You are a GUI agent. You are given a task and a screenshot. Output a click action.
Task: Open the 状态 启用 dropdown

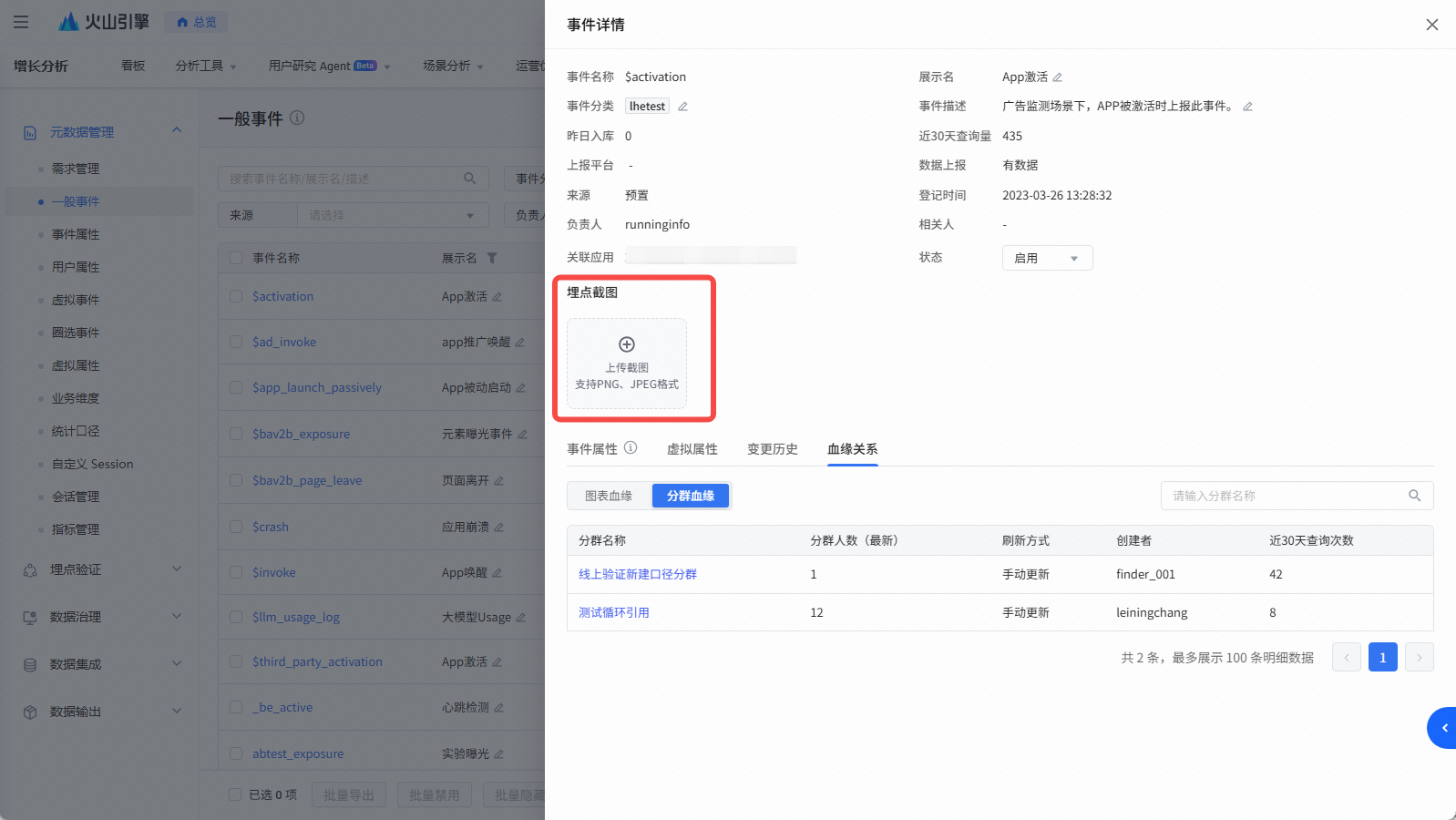[1047, 258]
